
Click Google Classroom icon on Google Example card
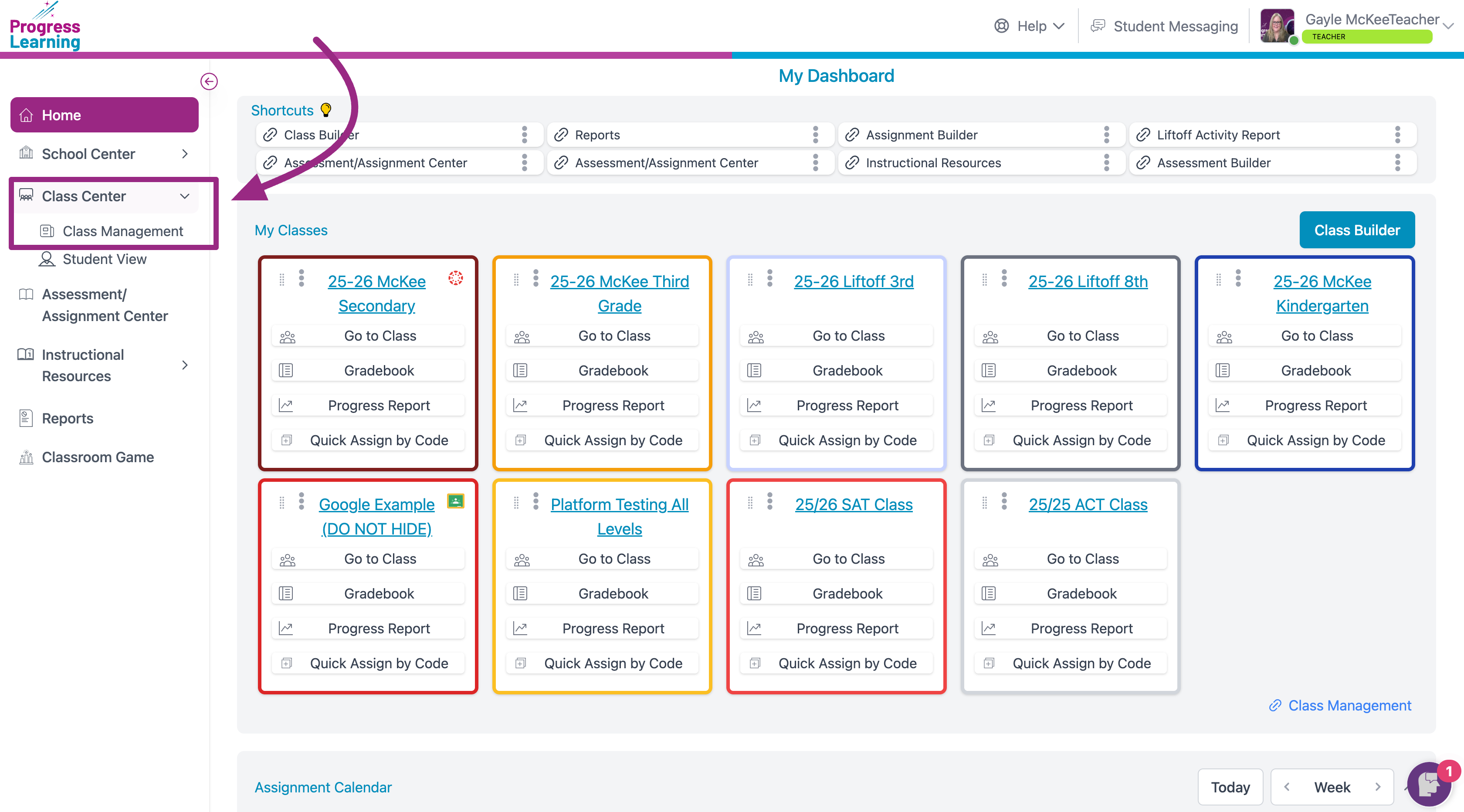pos(455,501)
